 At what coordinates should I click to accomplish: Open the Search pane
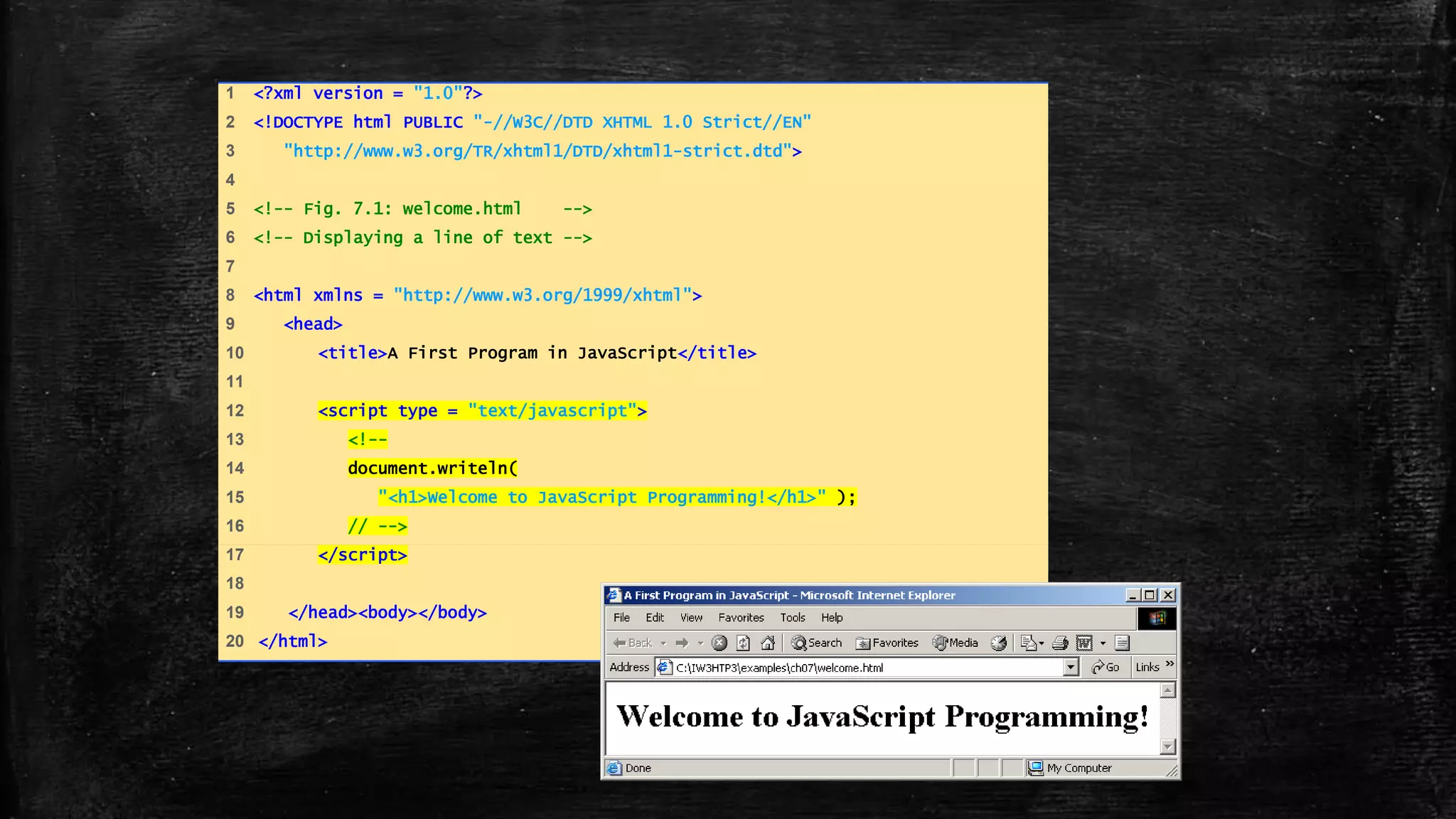(816, 643)
